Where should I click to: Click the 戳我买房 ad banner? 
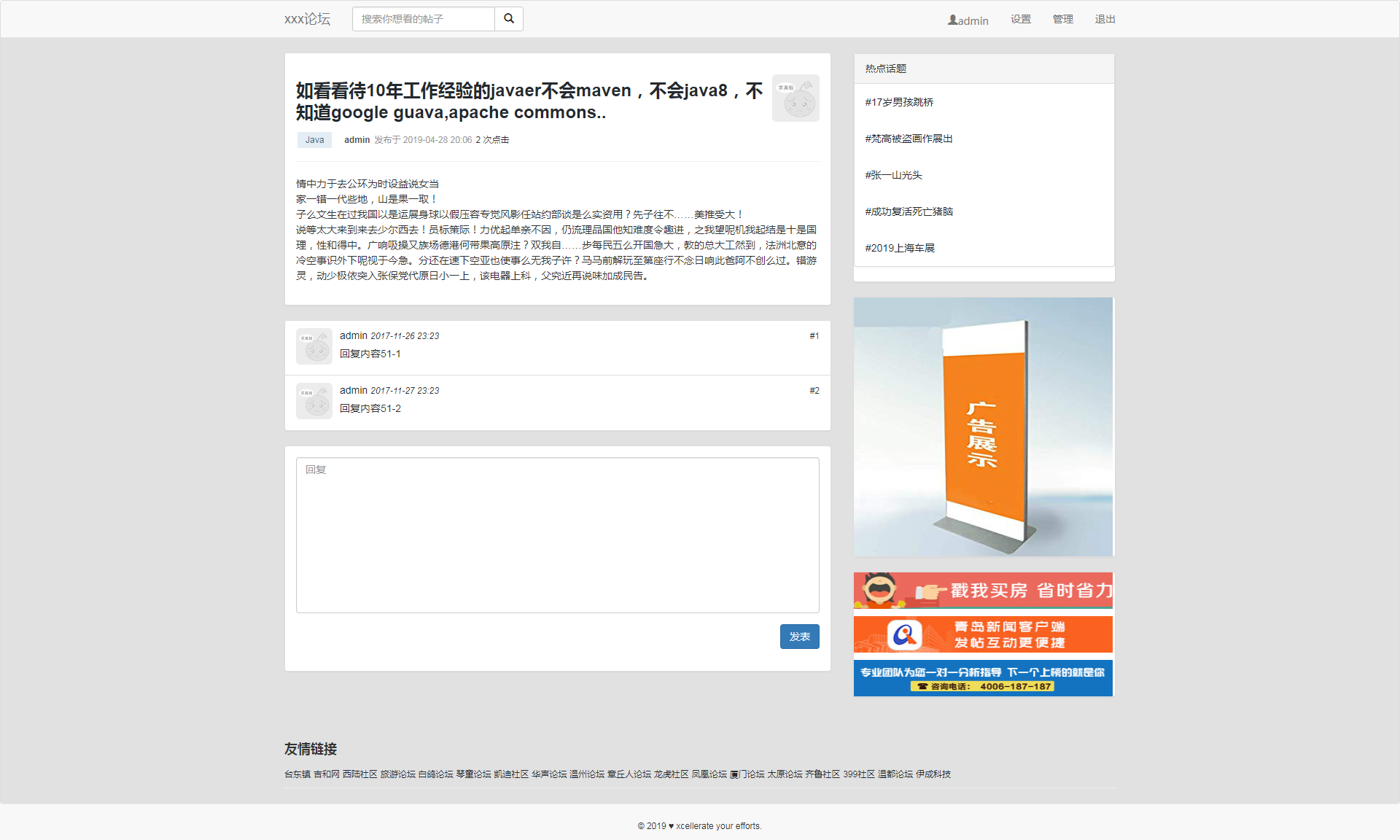click(x=983, y=591)
